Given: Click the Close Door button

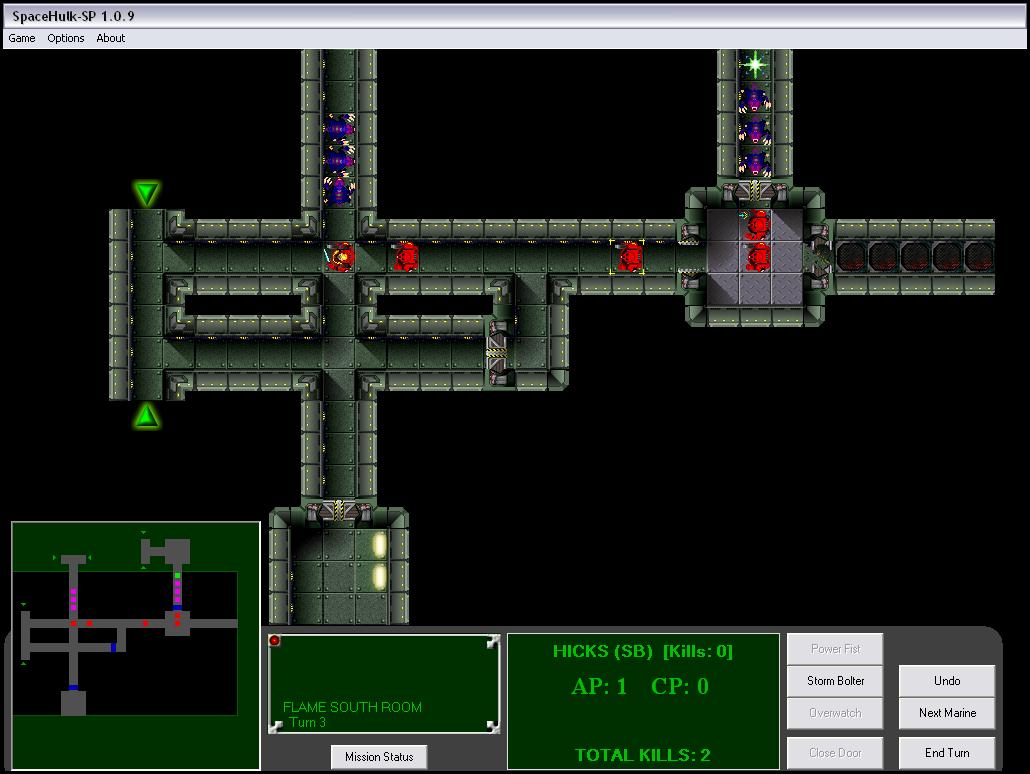Looking at the screenshot, I should (835, 753).
